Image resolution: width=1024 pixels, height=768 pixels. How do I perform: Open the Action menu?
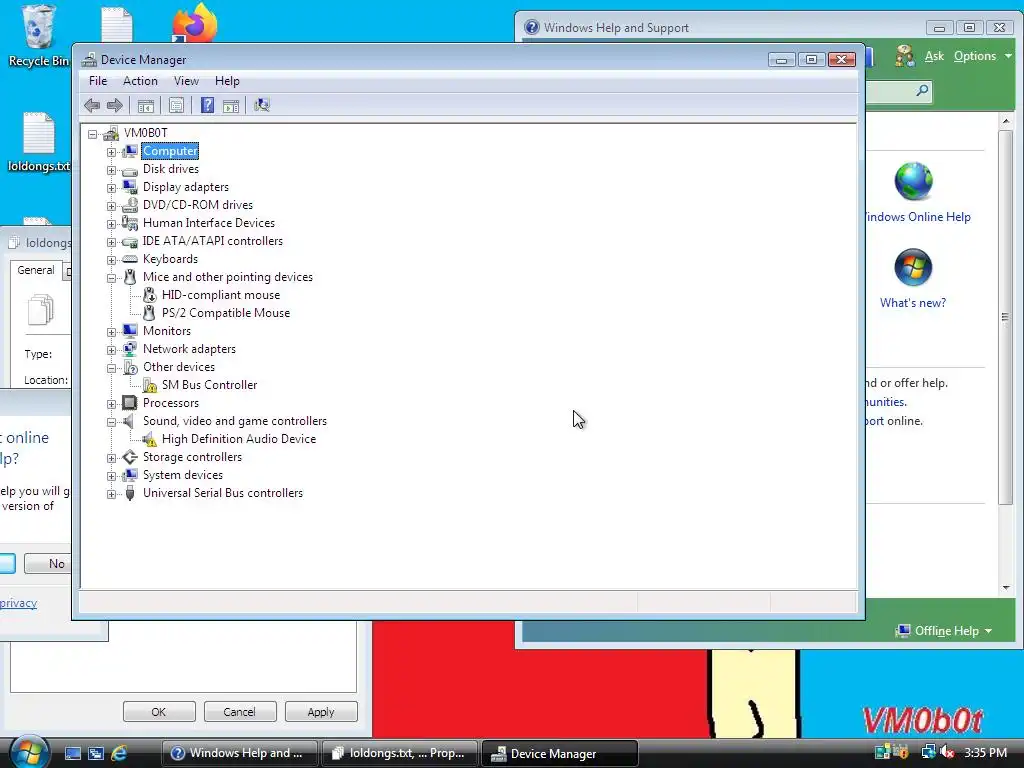[x=140, y=81]
